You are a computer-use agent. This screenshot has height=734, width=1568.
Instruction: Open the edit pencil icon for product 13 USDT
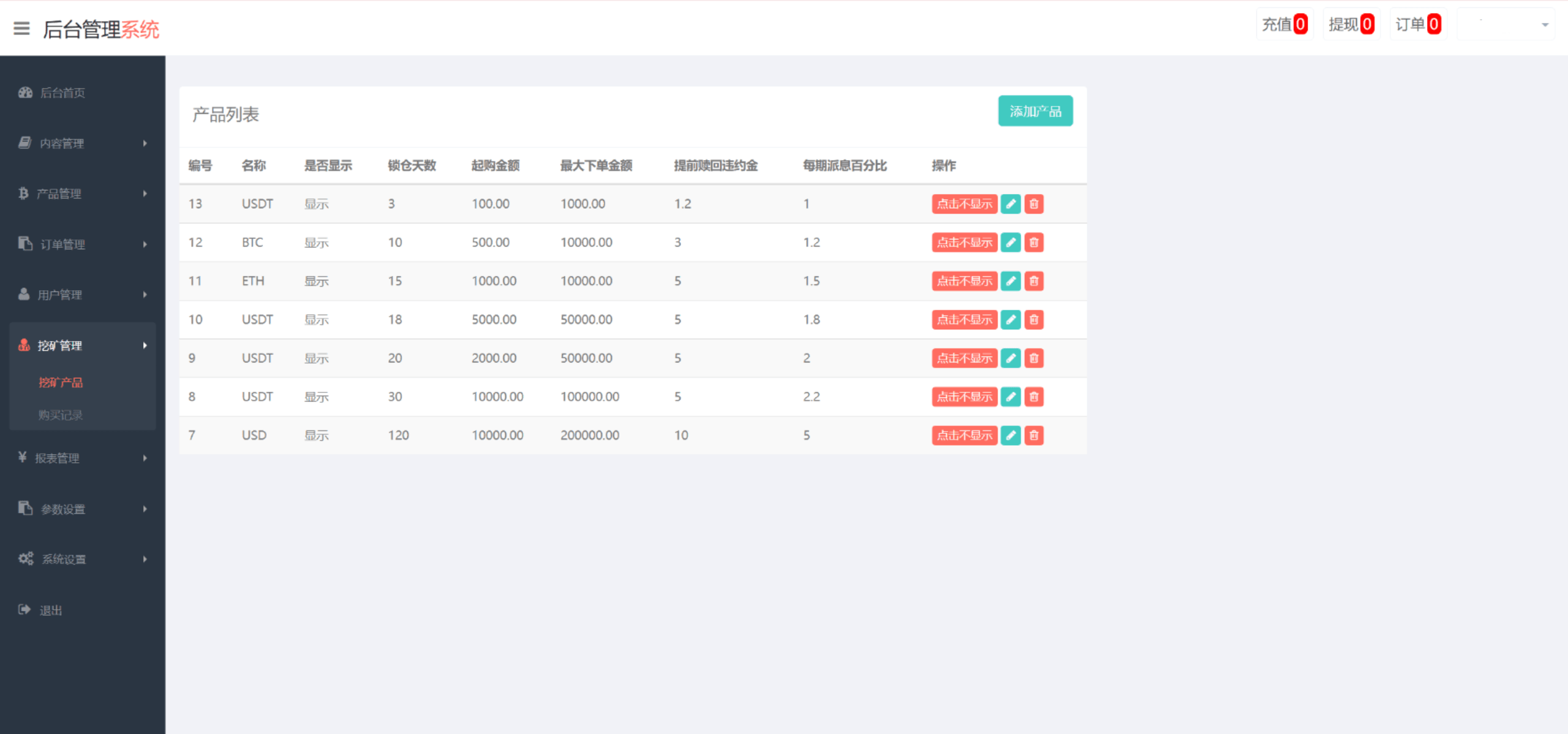click(1011, 204)
